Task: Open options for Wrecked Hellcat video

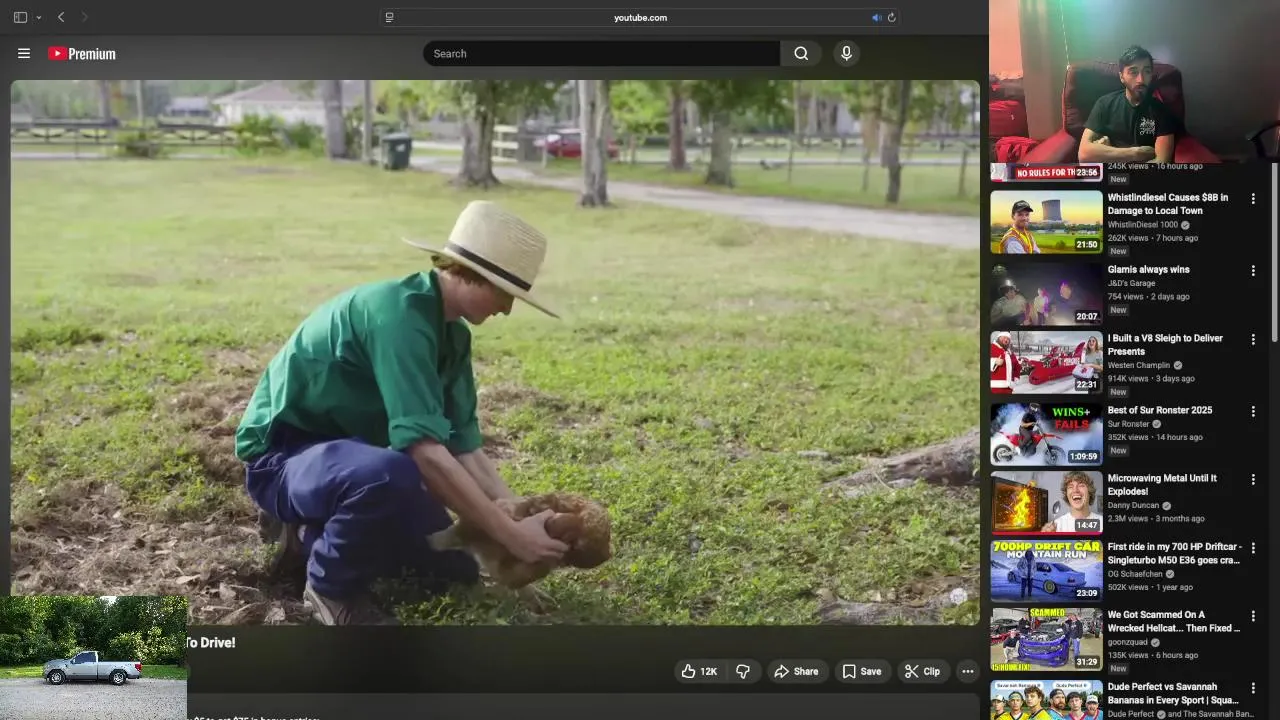Action: (x=1253, y=616)
